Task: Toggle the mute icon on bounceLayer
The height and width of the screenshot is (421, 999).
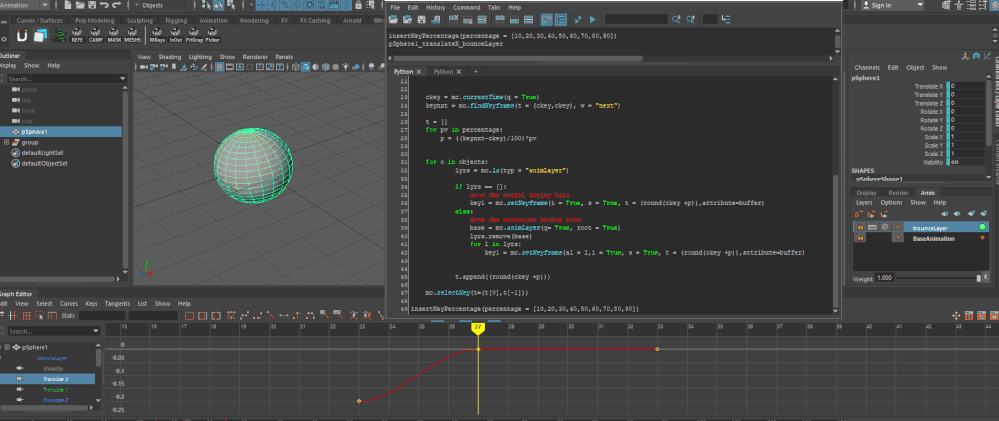Action: (x=885, y=227)
